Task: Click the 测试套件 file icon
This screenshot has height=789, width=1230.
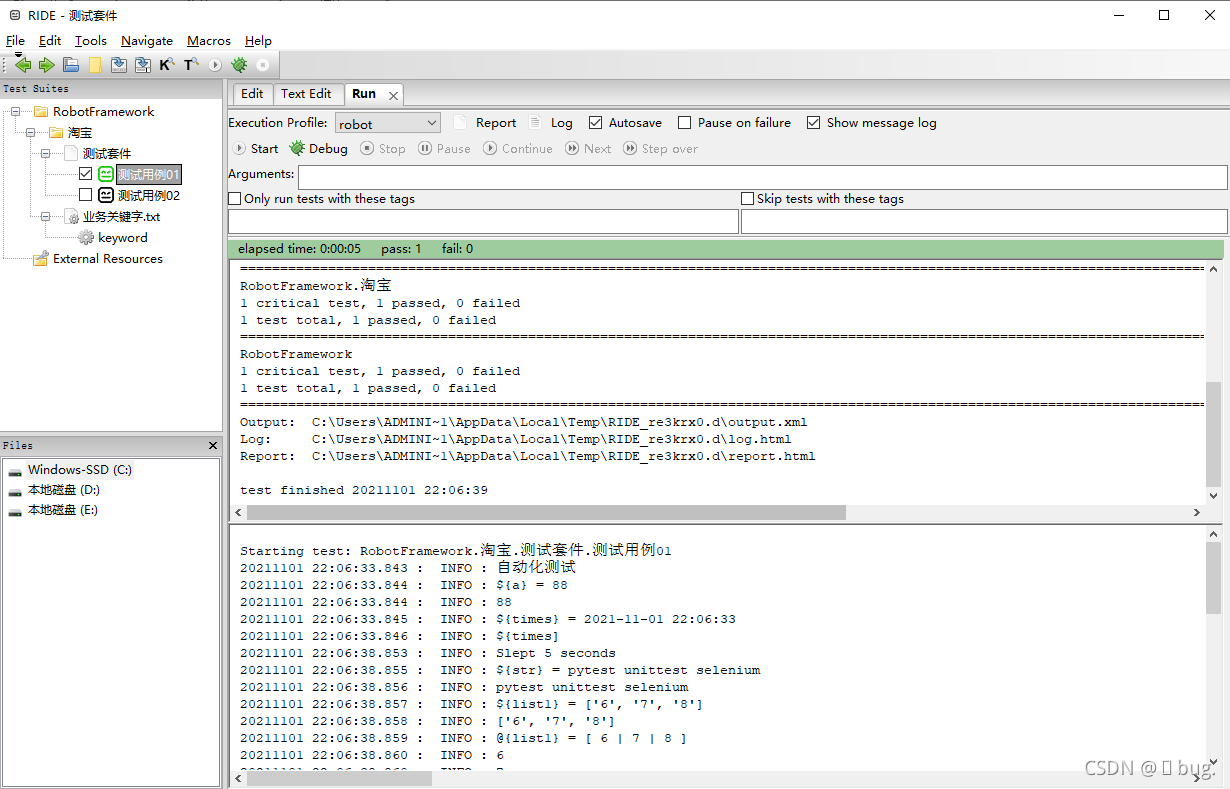Action: coord(71,154)
